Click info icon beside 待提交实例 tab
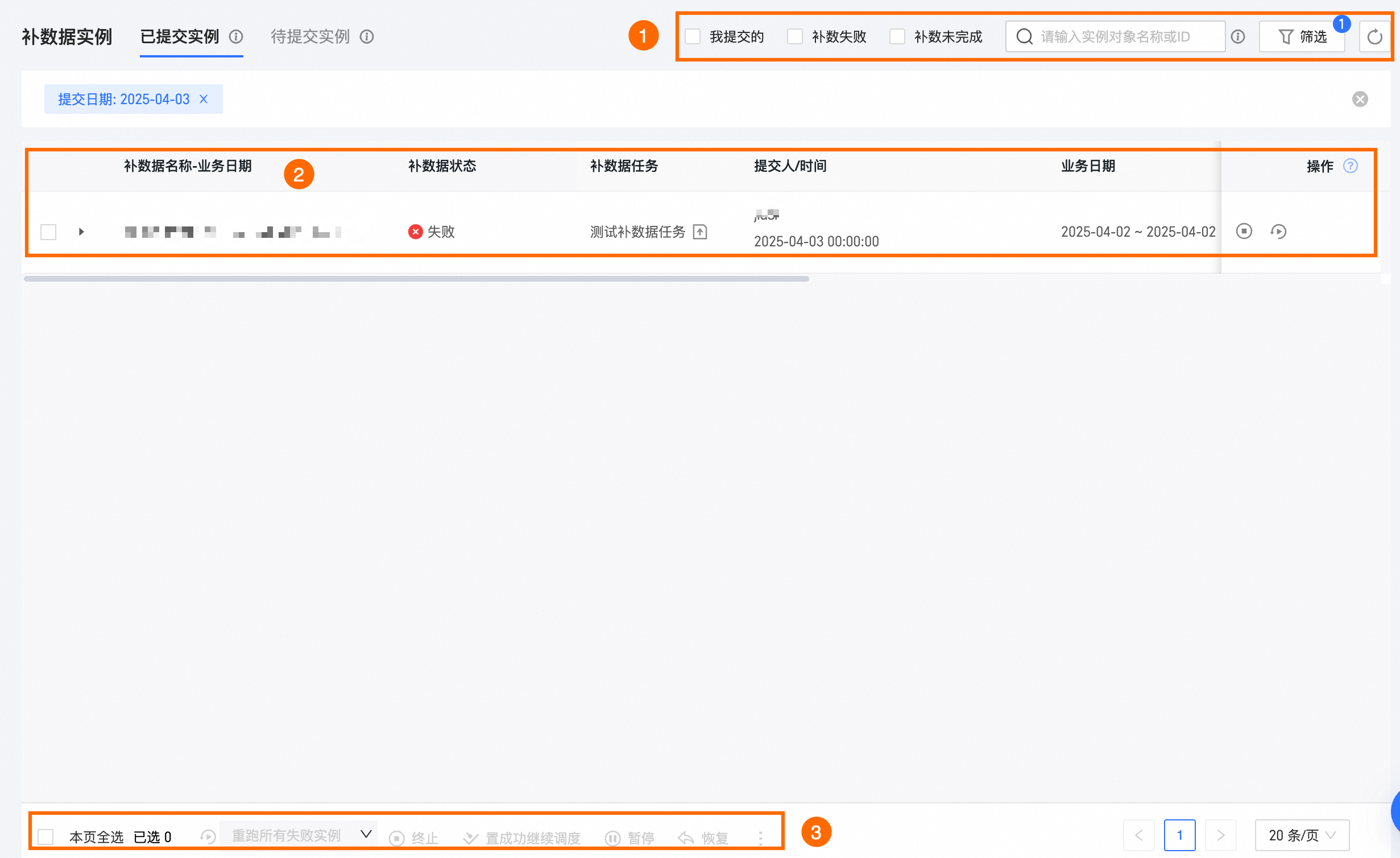Screen dimensions: 1400x858 [367, 37]
